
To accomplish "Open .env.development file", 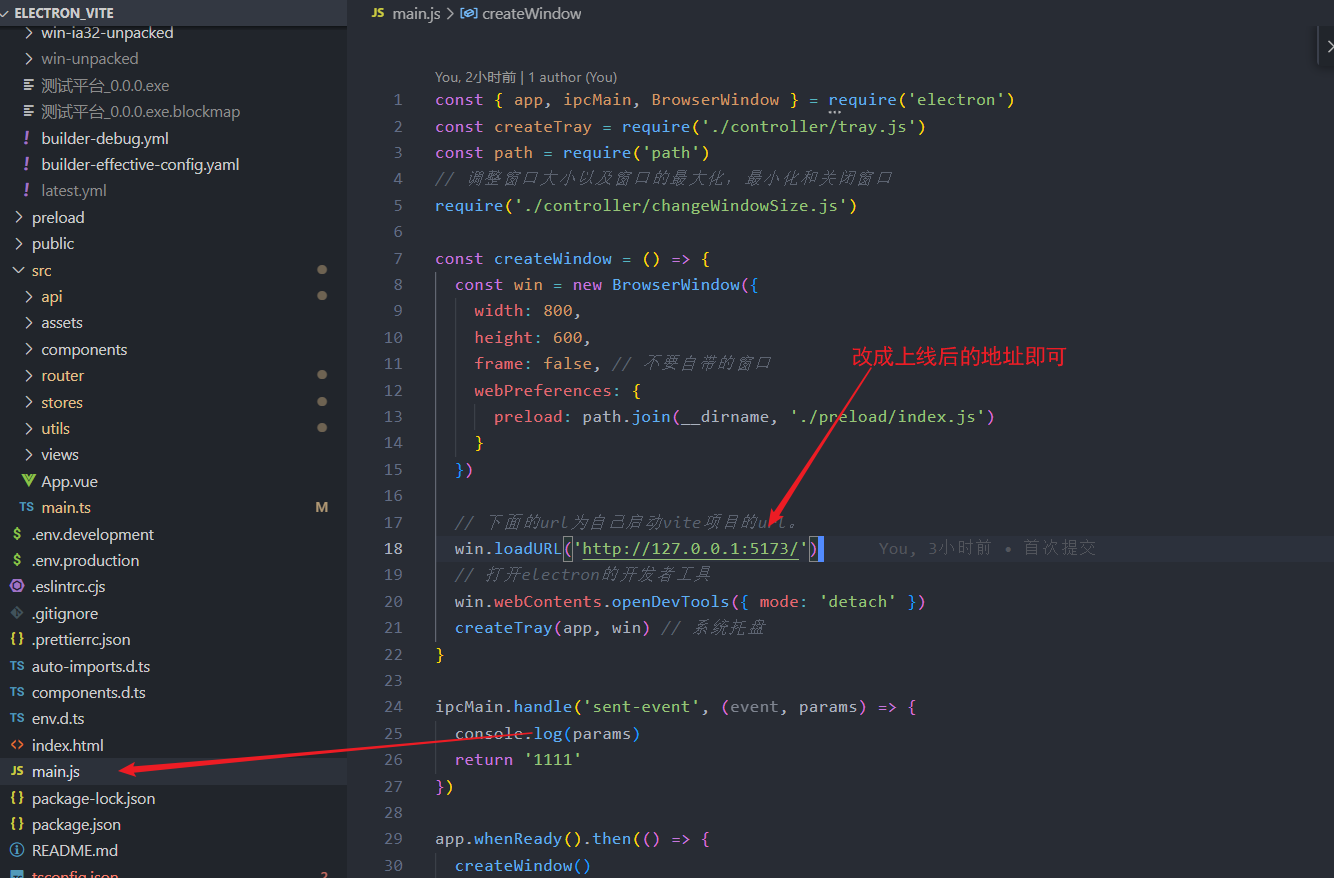I will (x=93, y=535).
